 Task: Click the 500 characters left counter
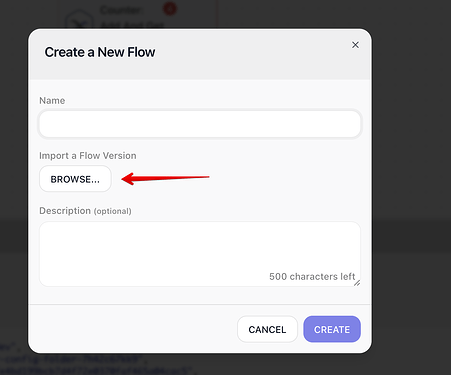point(312,277)
